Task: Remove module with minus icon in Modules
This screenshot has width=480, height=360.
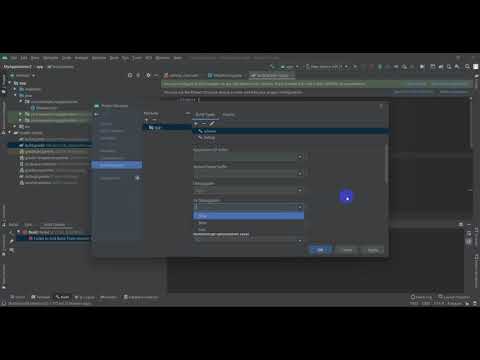Action: coord(154,120)
